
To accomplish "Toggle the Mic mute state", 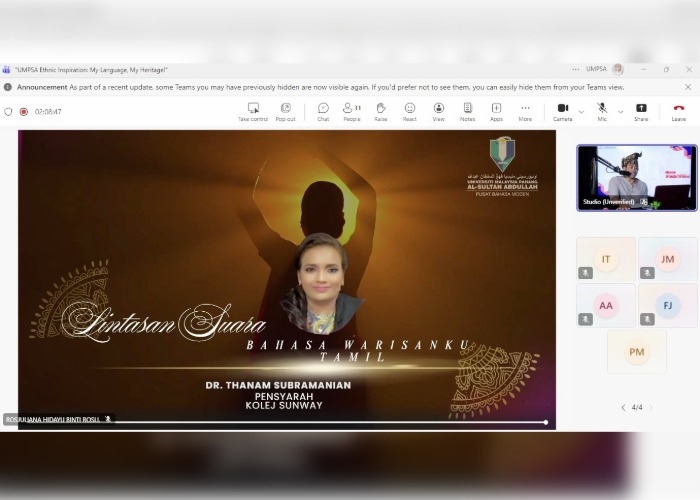I will coord(602,111).
